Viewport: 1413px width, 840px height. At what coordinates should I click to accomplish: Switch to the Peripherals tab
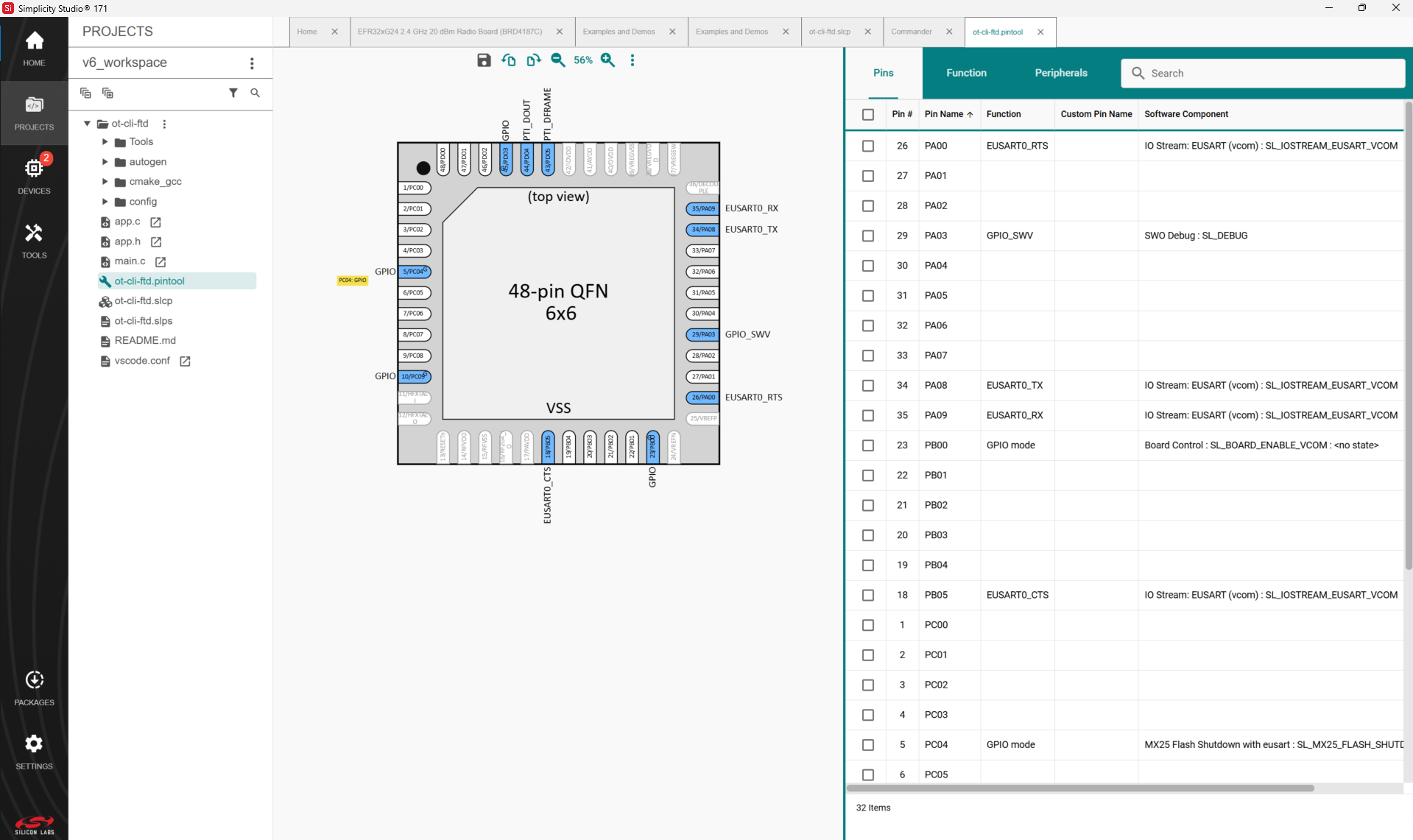tap(1060, 73)
